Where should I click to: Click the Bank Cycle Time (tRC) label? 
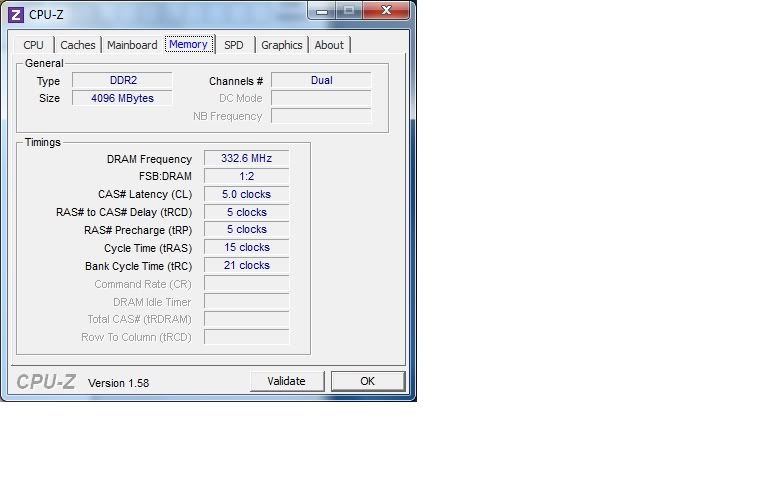coord(139,266)
